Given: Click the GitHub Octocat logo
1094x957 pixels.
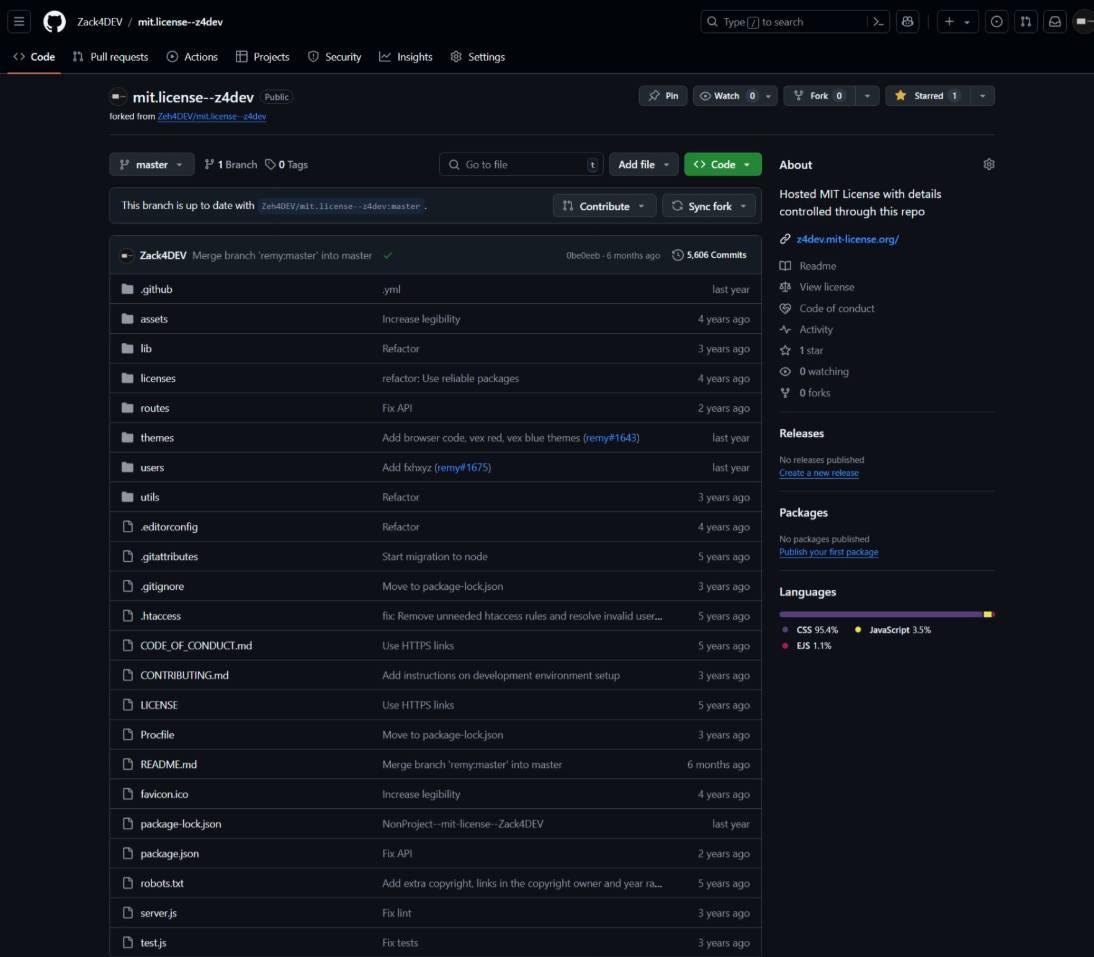Looking at the screenshot, I should click(54, 22).
